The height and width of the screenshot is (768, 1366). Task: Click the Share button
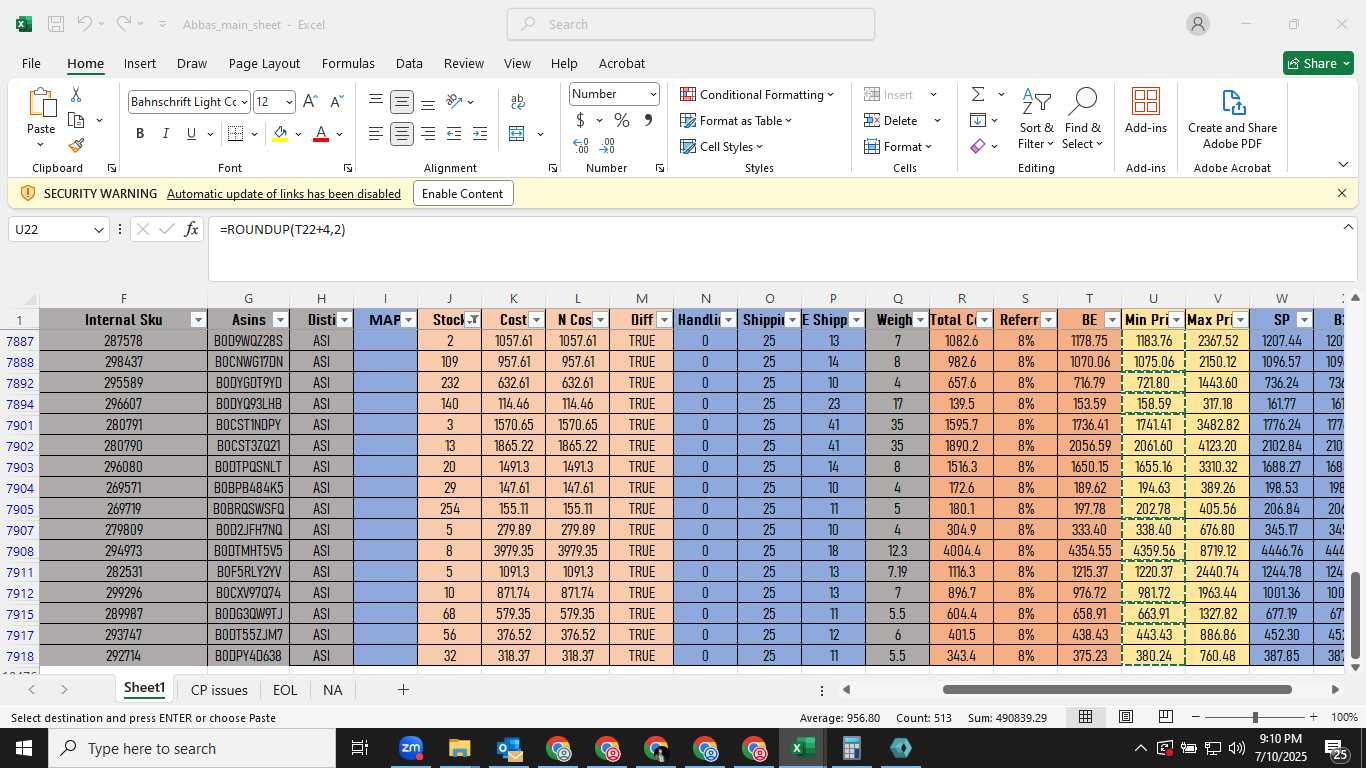click(1318, 63)
